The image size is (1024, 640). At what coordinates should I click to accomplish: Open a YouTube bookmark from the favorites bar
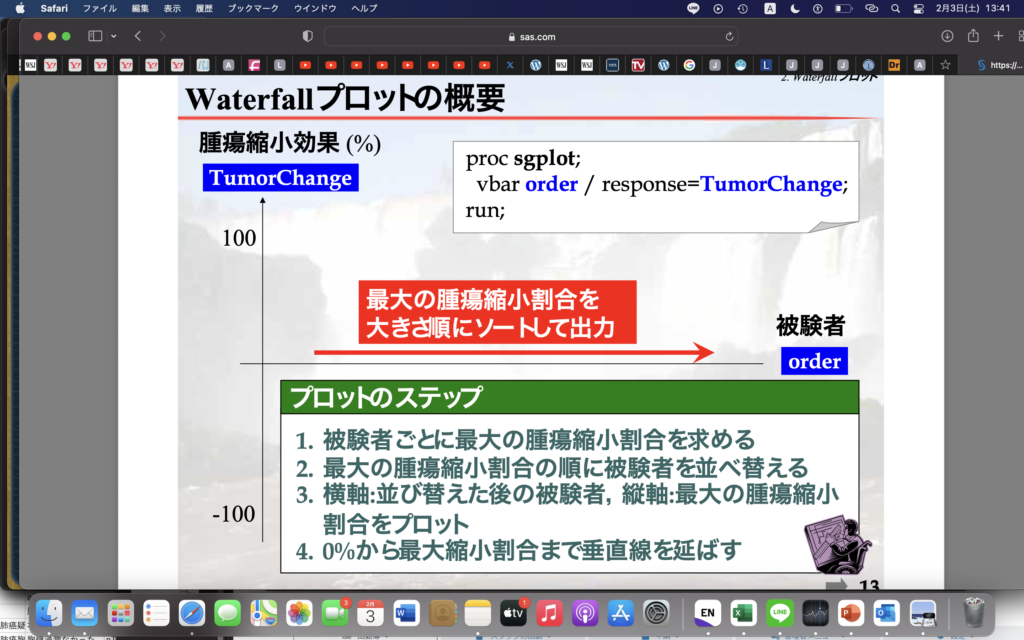click(306, 64)
